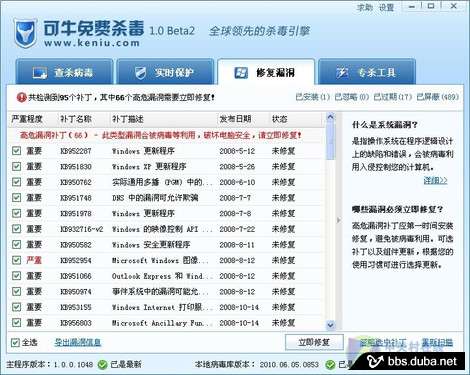Click the 专杀工具 tab tool icon
Viewport: 470px width, 375px height.
point(342,72)
